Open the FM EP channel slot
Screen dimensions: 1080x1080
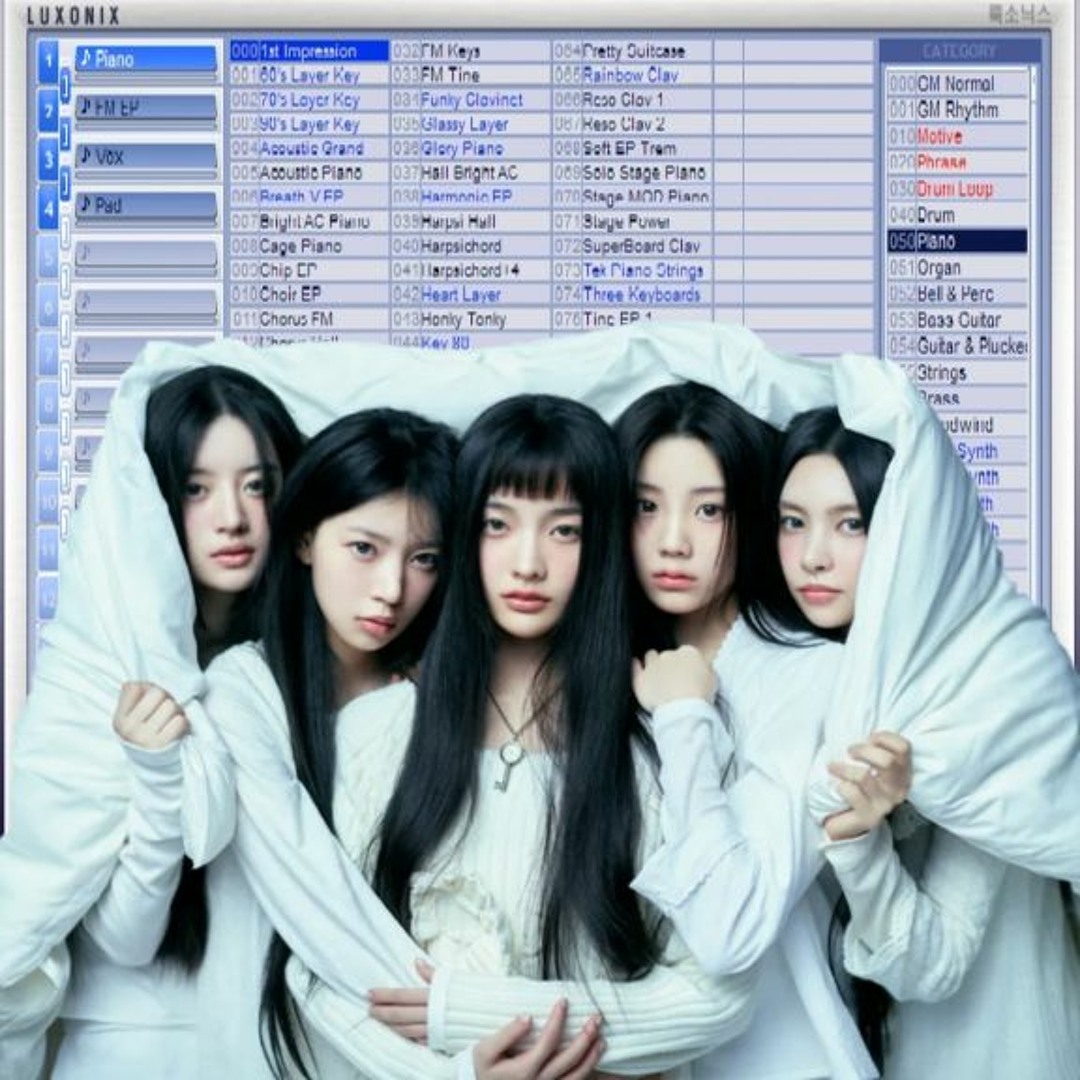click(x=146, y=107)
